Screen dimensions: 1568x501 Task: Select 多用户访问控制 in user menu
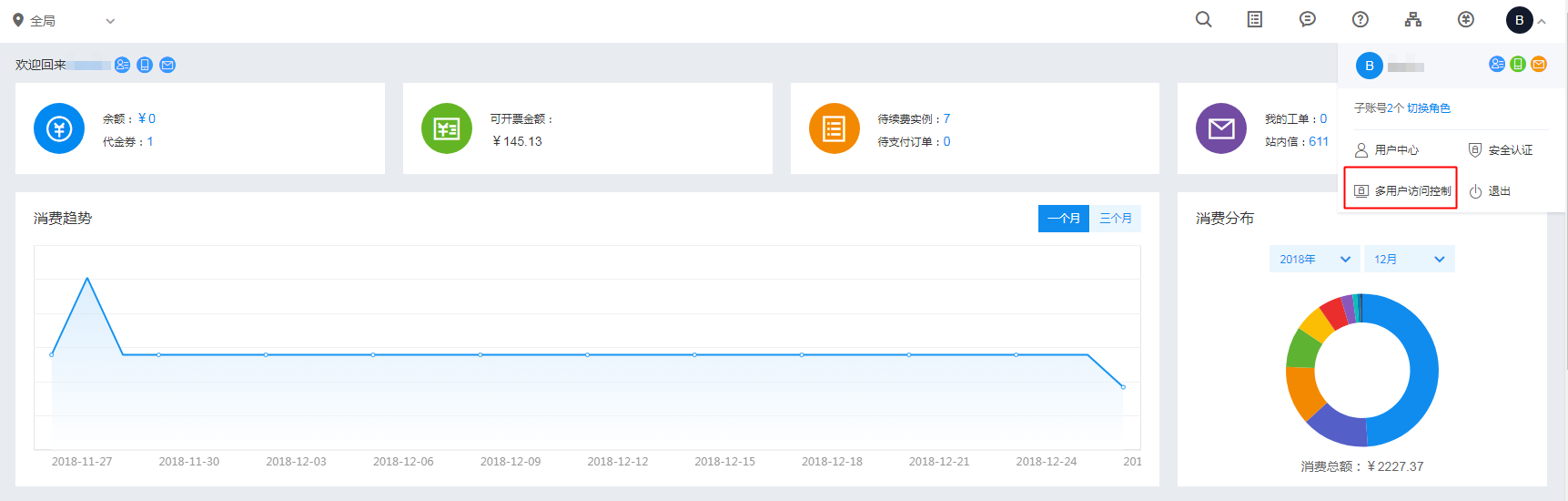pyautogui.click(x=1401, y=191)
